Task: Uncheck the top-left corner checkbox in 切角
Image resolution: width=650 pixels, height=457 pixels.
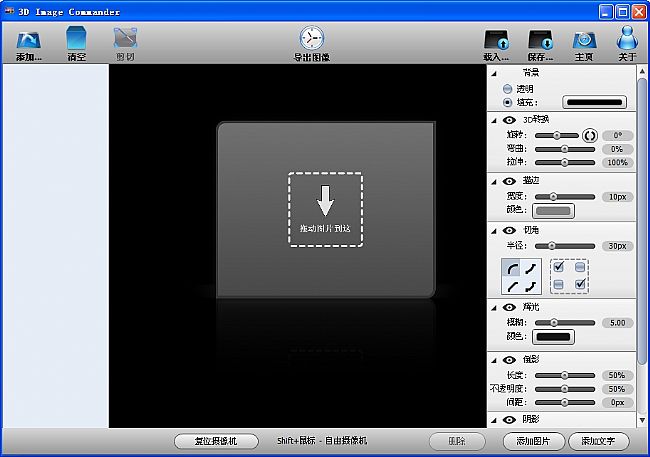Action: [559, 266]
